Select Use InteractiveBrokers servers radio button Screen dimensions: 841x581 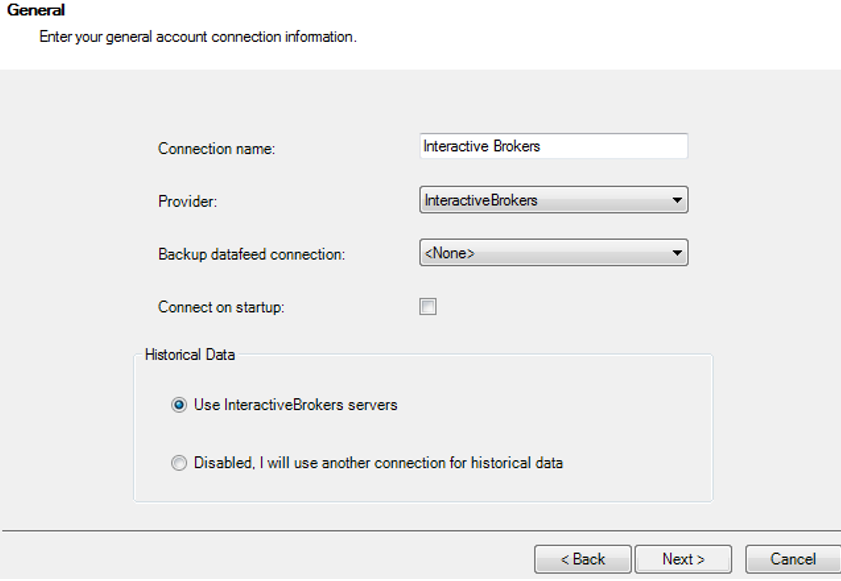[179, 405]
